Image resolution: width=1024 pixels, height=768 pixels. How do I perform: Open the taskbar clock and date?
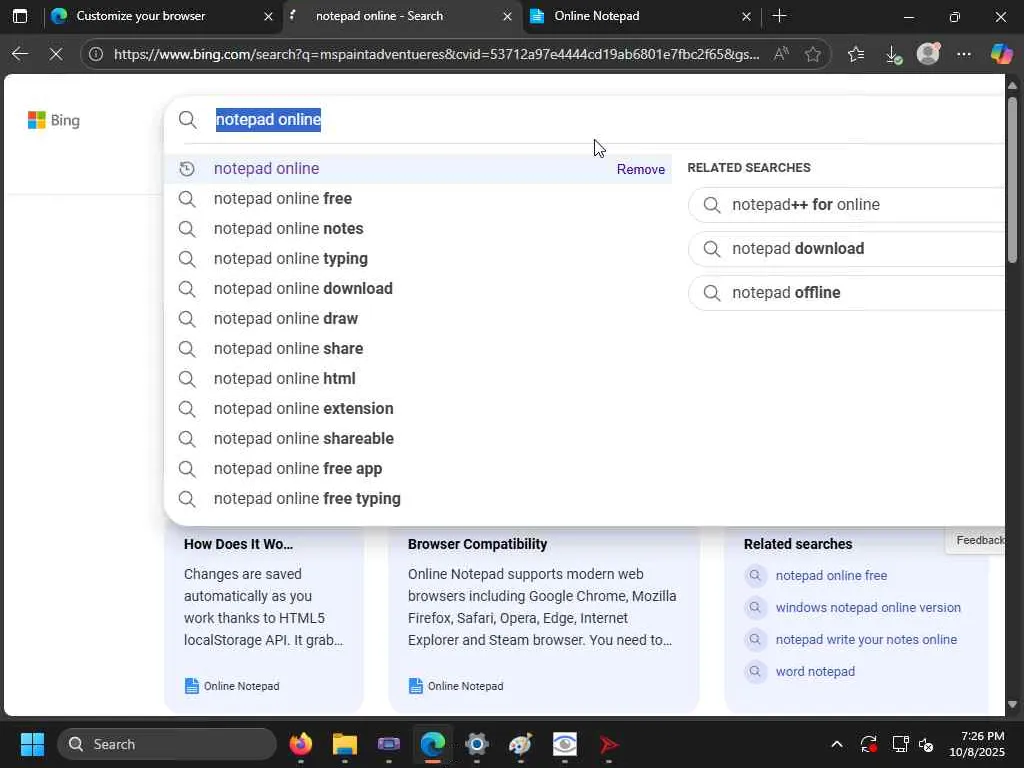click(x=977, y=744)
